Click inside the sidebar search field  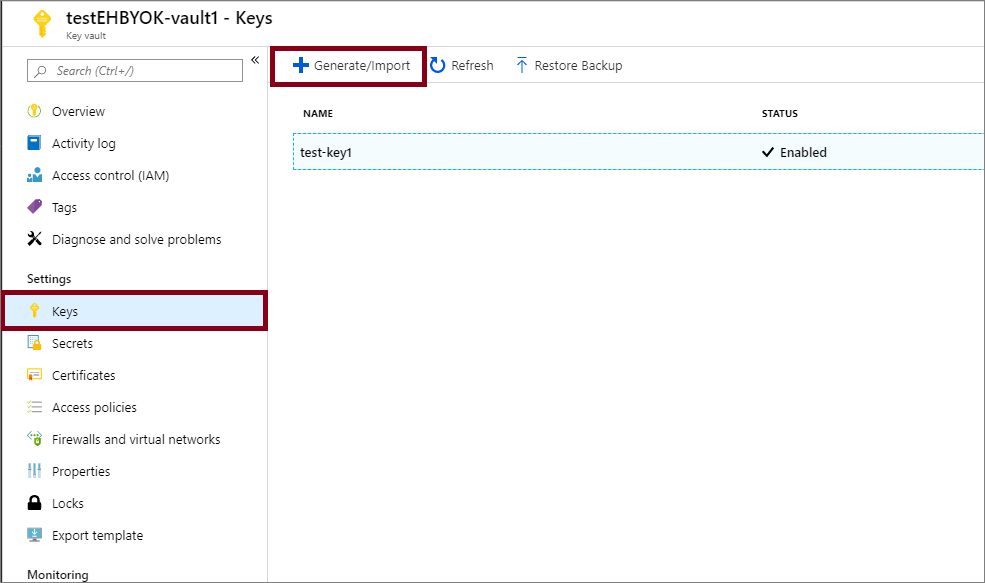(135, 71)
